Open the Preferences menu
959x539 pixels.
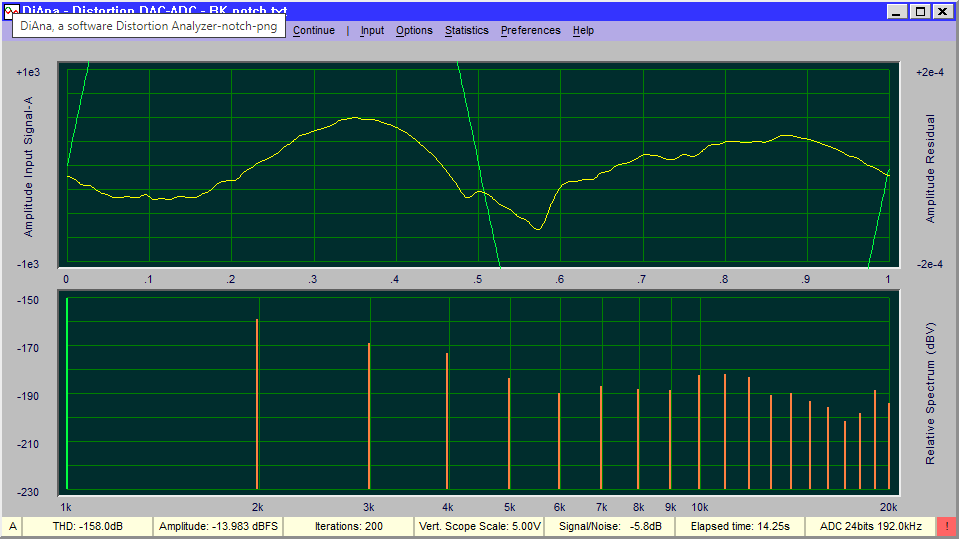point(530,31)
